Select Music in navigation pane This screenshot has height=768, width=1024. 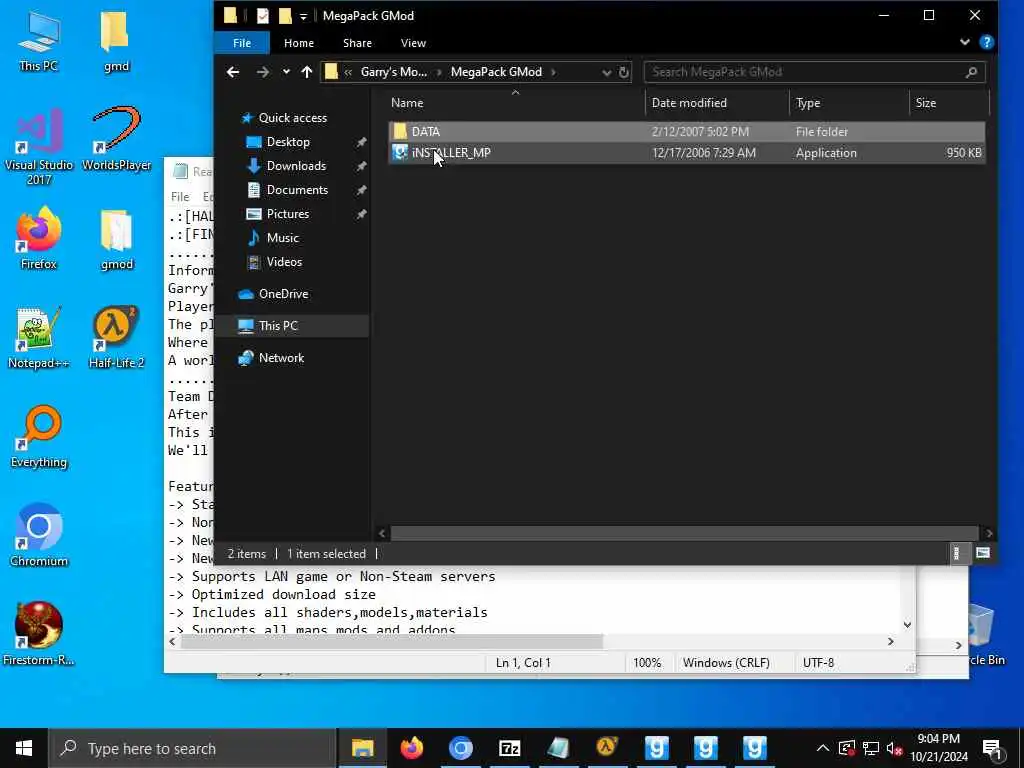point(282,238)
